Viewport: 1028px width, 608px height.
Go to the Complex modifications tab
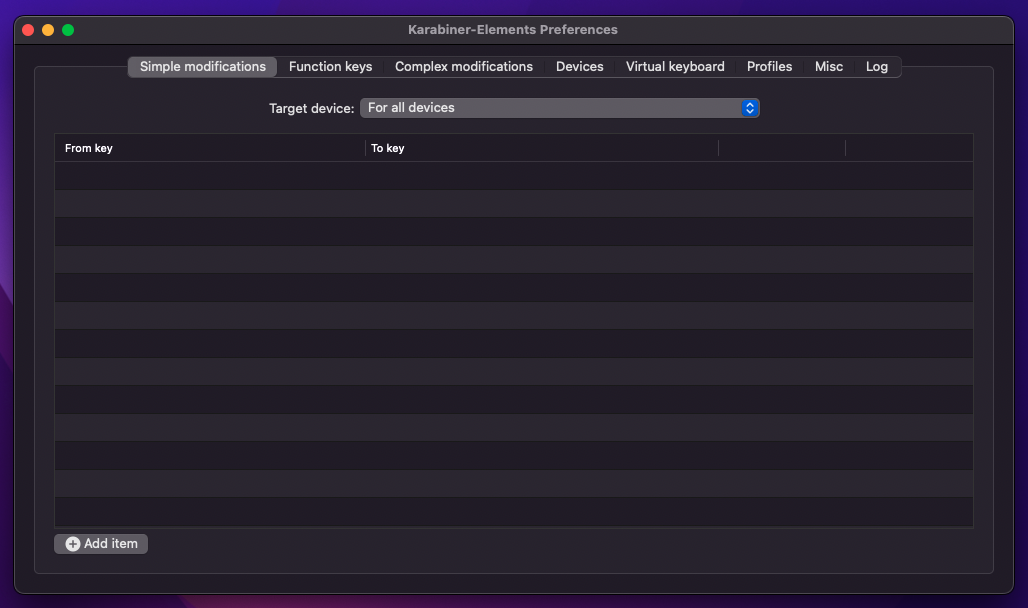pos(464,67)
